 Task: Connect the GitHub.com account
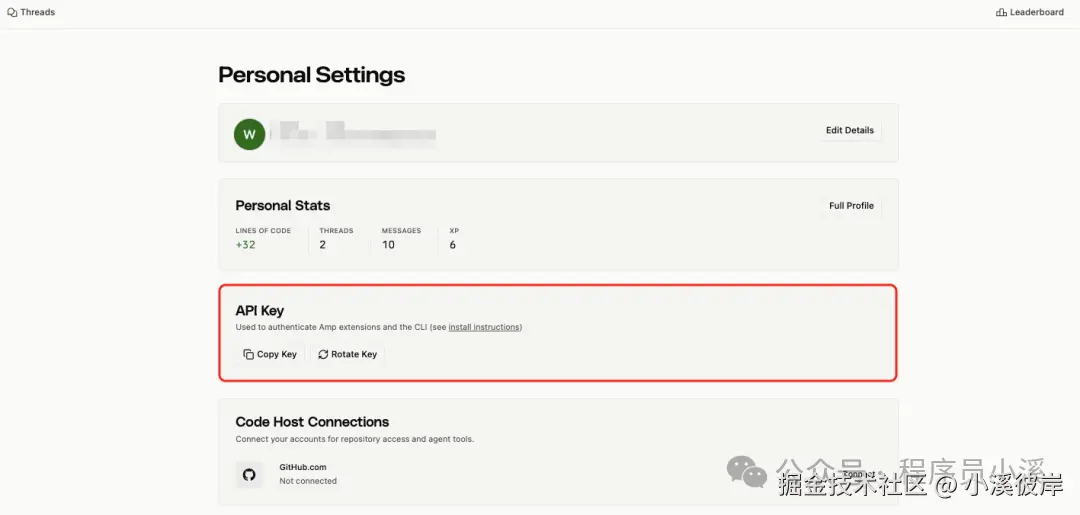tap(857, 474)
